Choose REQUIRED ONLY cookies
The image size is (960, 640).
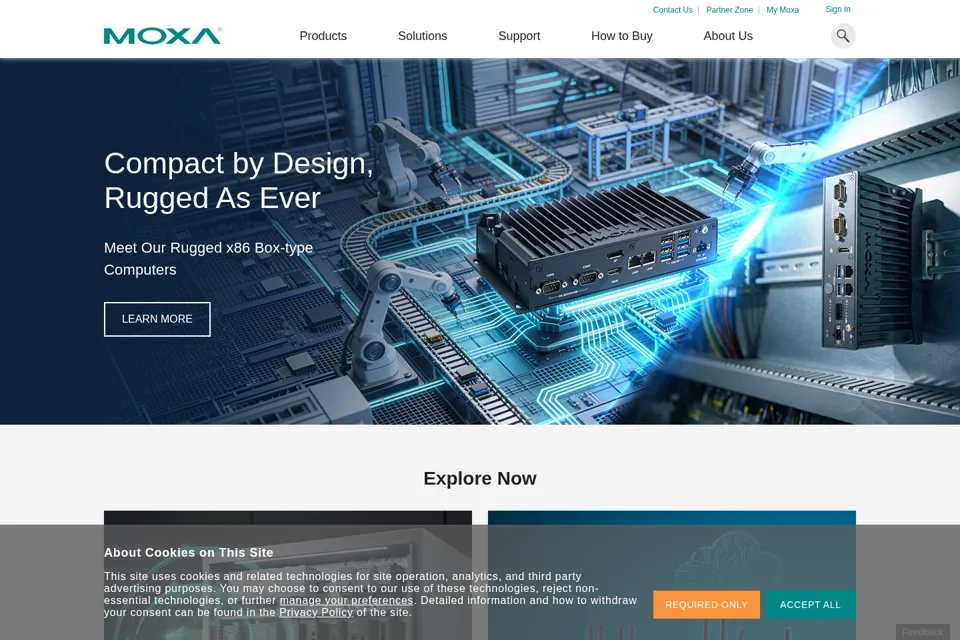point(706,604)
